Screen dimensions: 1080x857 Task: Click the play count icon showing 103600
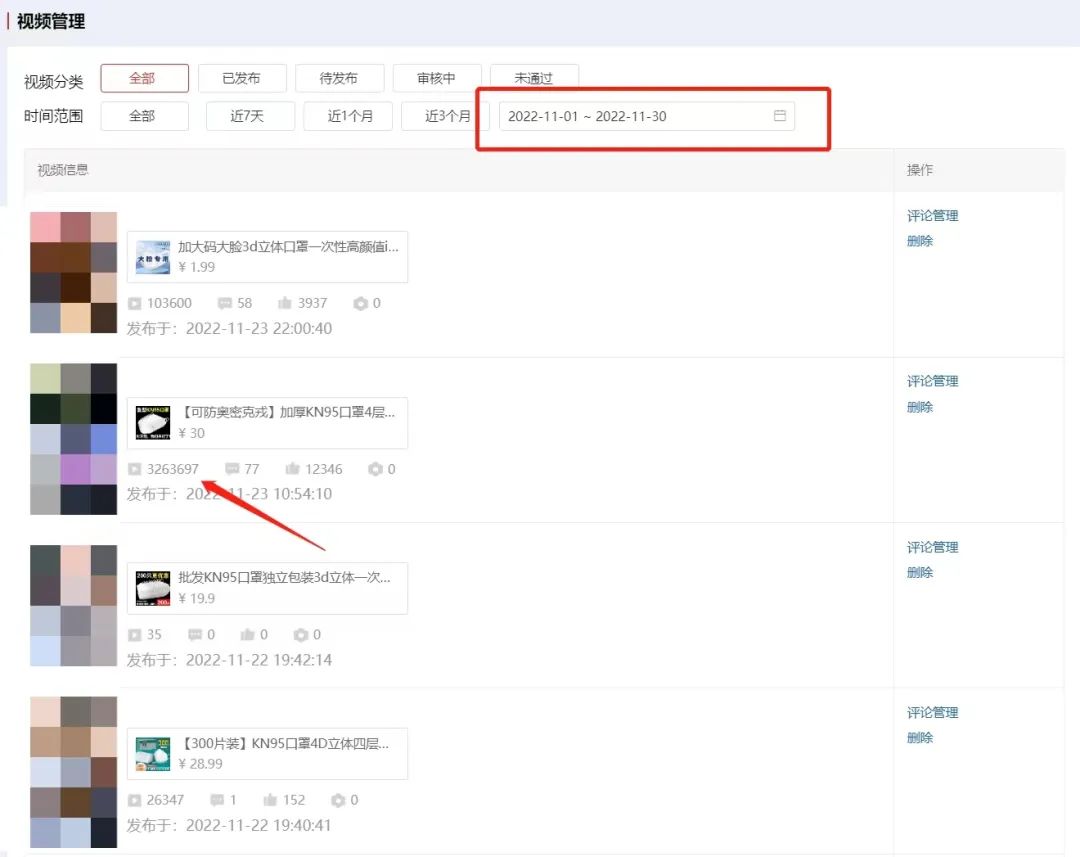point(135,302)
